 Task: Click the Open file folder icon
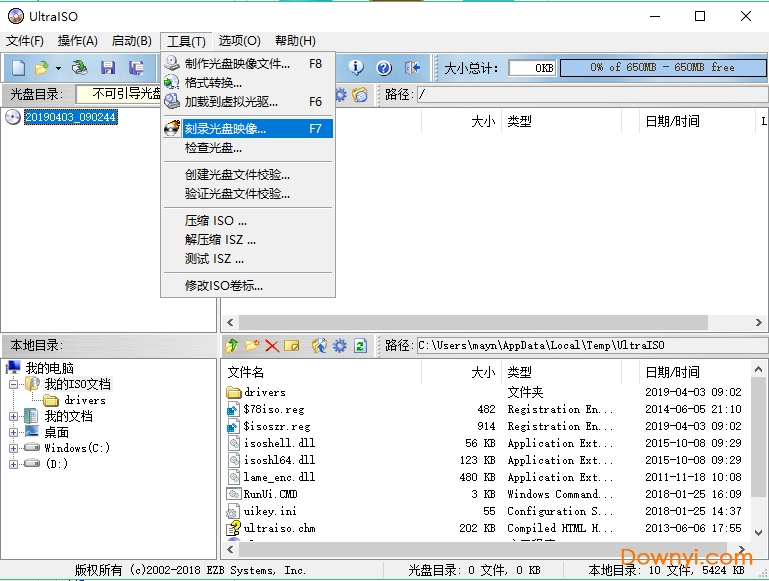pyautogui.click(x=42, y=68)
